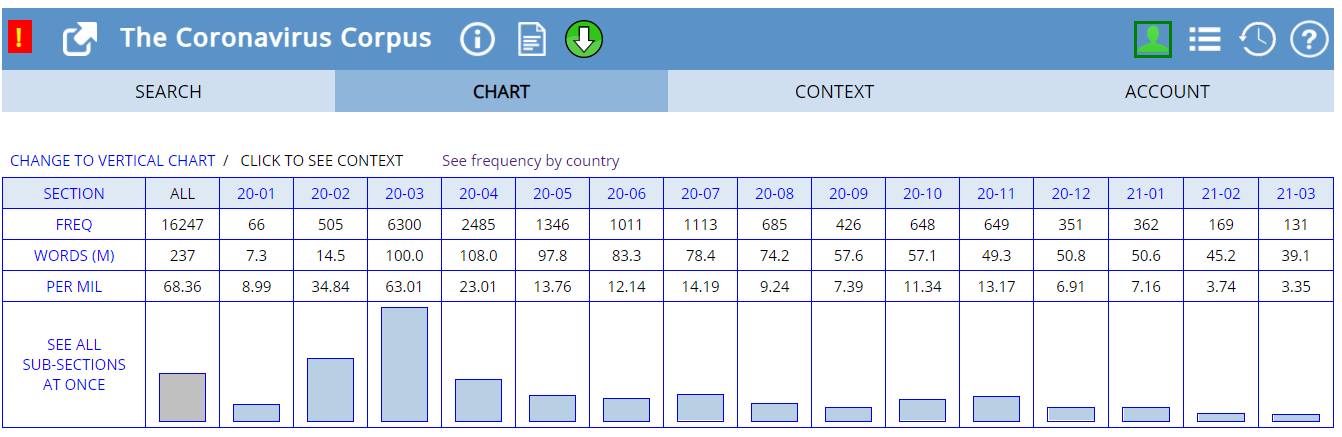
Task: Click the 21-03 column header
Action: pyautogui.click(x=1295, y=193)
